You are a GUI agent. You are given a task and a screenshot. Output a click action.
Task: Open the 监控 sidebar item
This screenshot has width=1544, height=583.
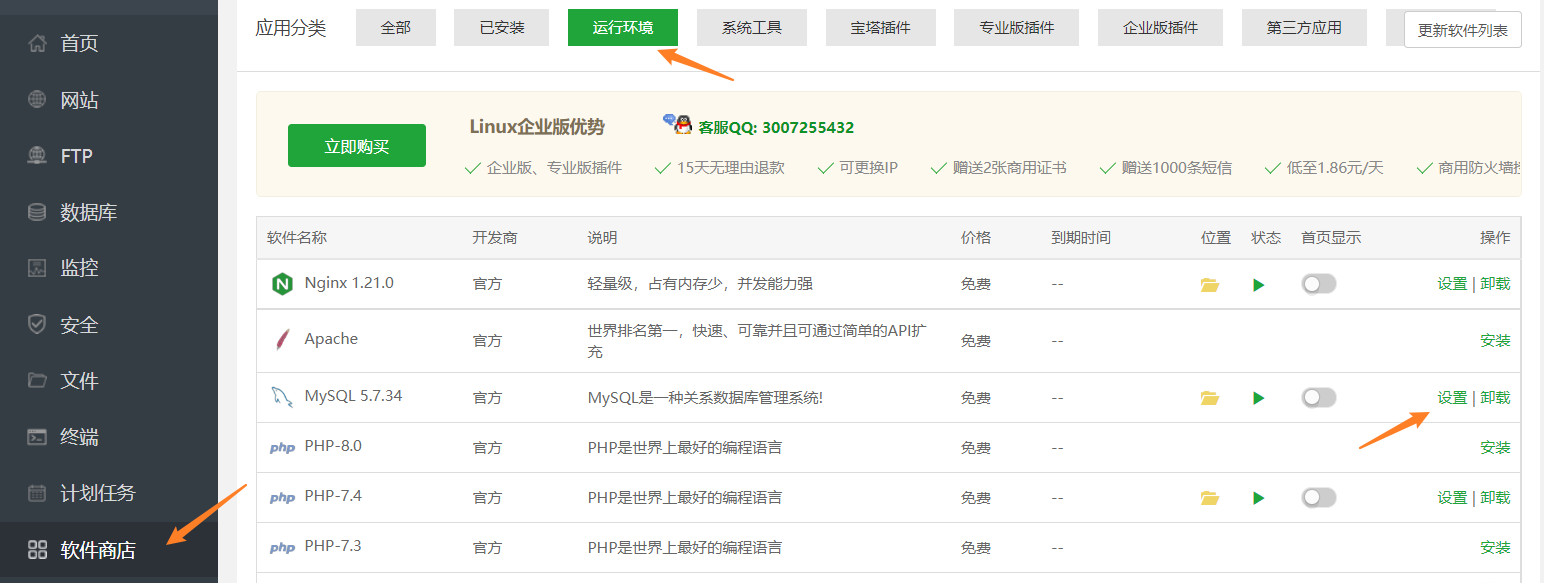(x=109, y=268)
